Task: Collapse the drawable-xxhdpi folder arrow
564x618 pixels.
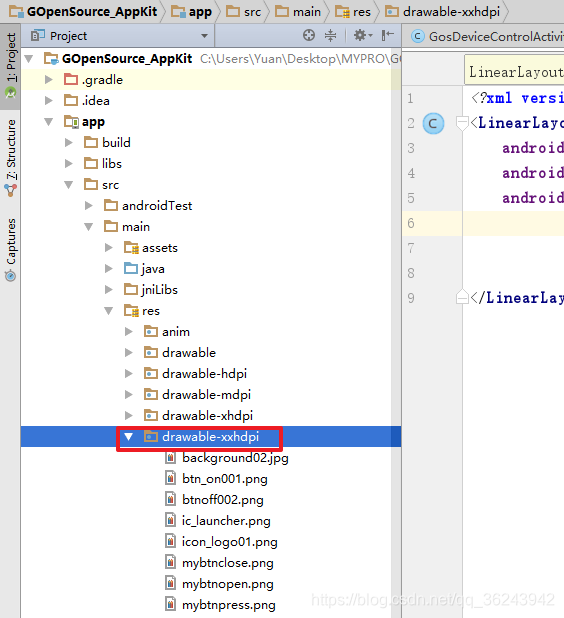Action: pos(128,437)
